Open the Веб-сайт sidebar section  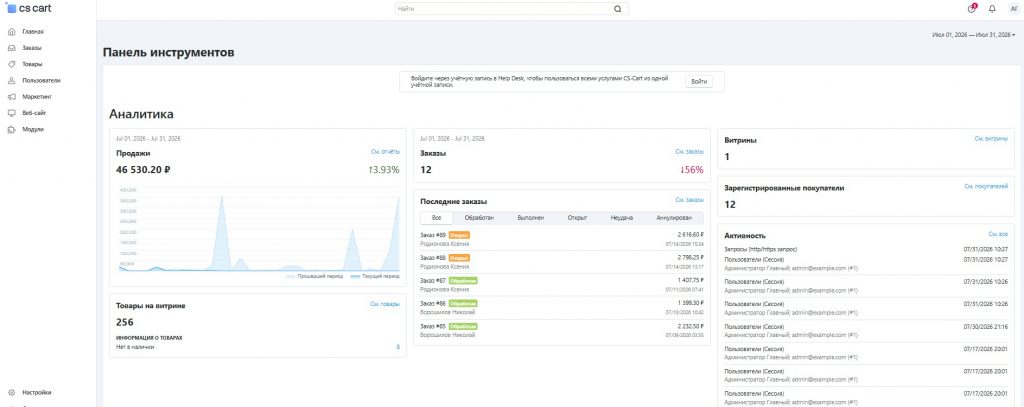coord(34,113)
